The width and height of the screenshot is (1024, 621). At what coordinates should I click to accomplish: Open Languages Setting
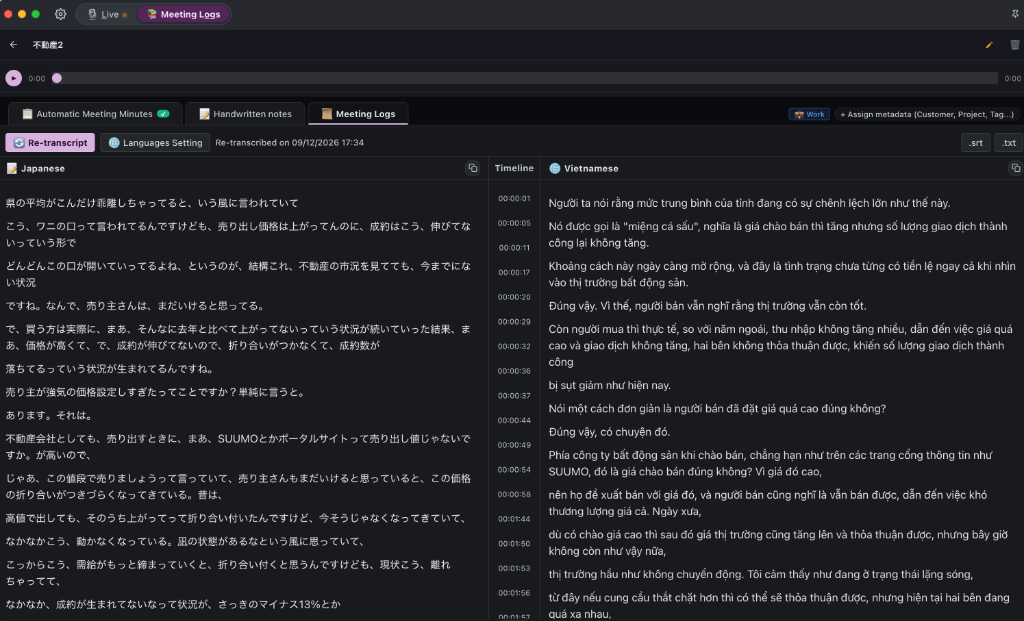(155, 142)
